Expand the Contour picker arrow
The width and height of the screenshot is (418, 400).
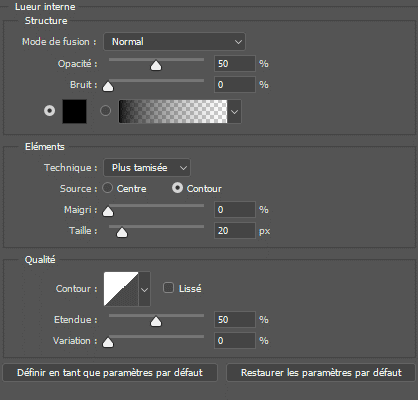144,289
